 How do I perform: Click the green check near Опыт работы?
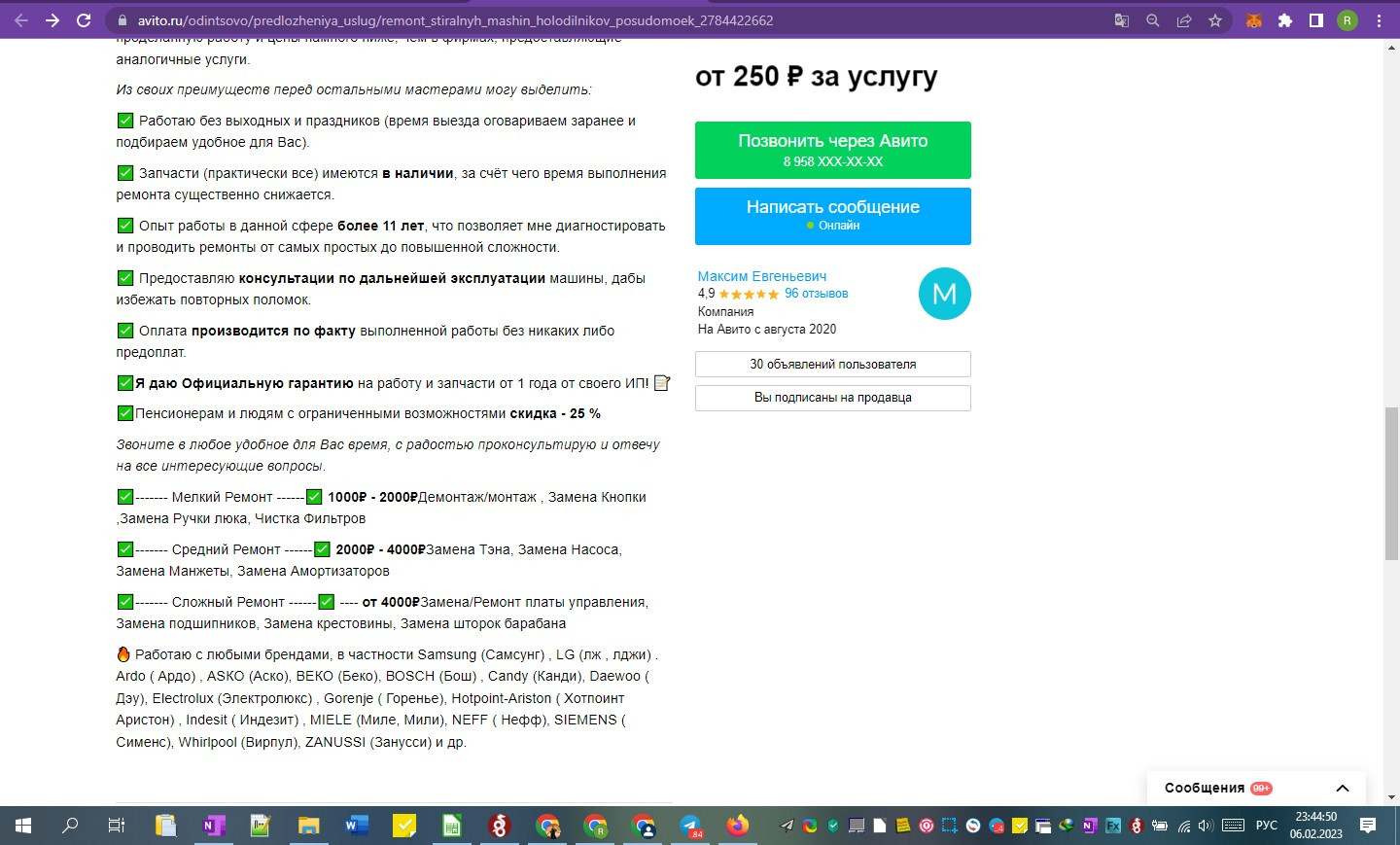(x=125, y=226)
